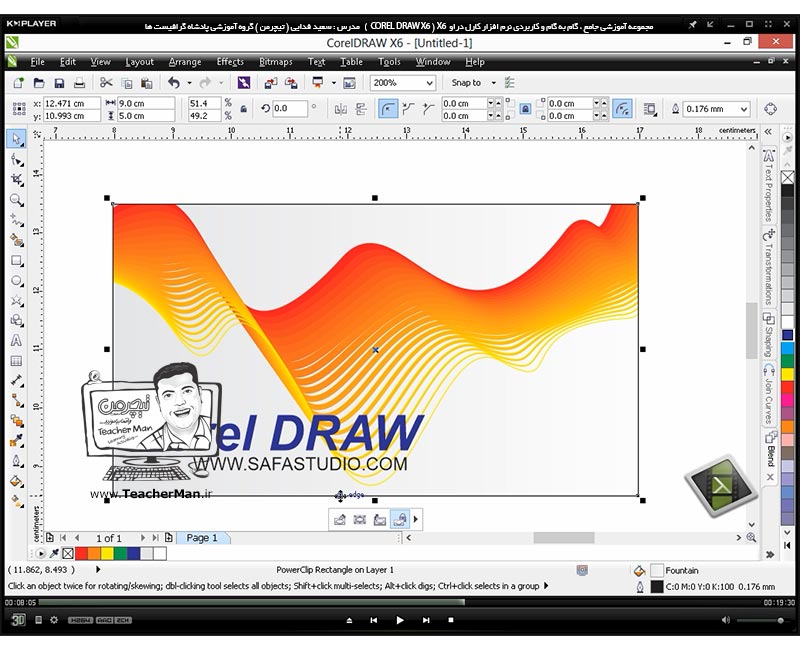Switch to the Transformations docker tab
The width and height of the screenshot is (800, 650).
tap(769, 267)
